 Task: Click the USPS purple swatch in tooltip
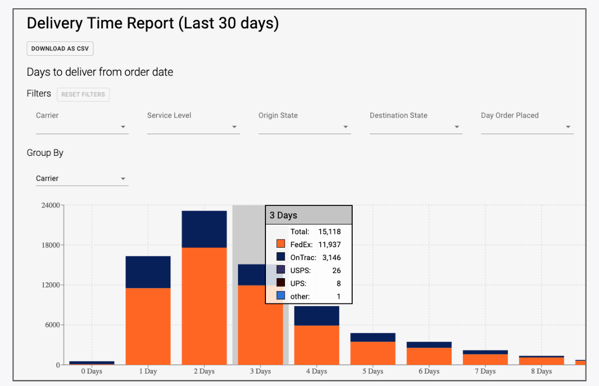tap(281, 270)
